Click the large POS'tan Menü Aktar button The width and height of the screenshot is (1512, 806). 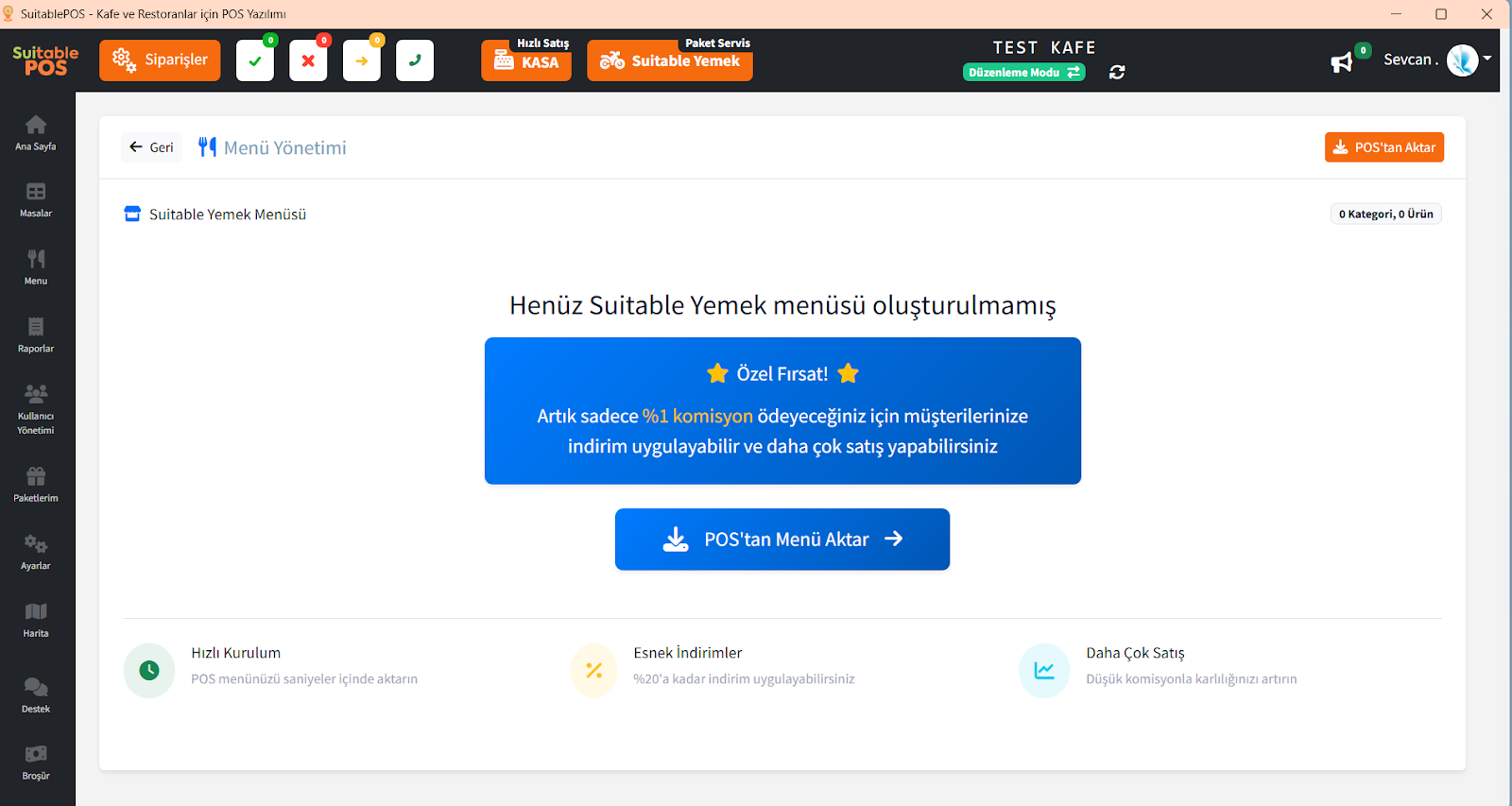pos(782,540)
